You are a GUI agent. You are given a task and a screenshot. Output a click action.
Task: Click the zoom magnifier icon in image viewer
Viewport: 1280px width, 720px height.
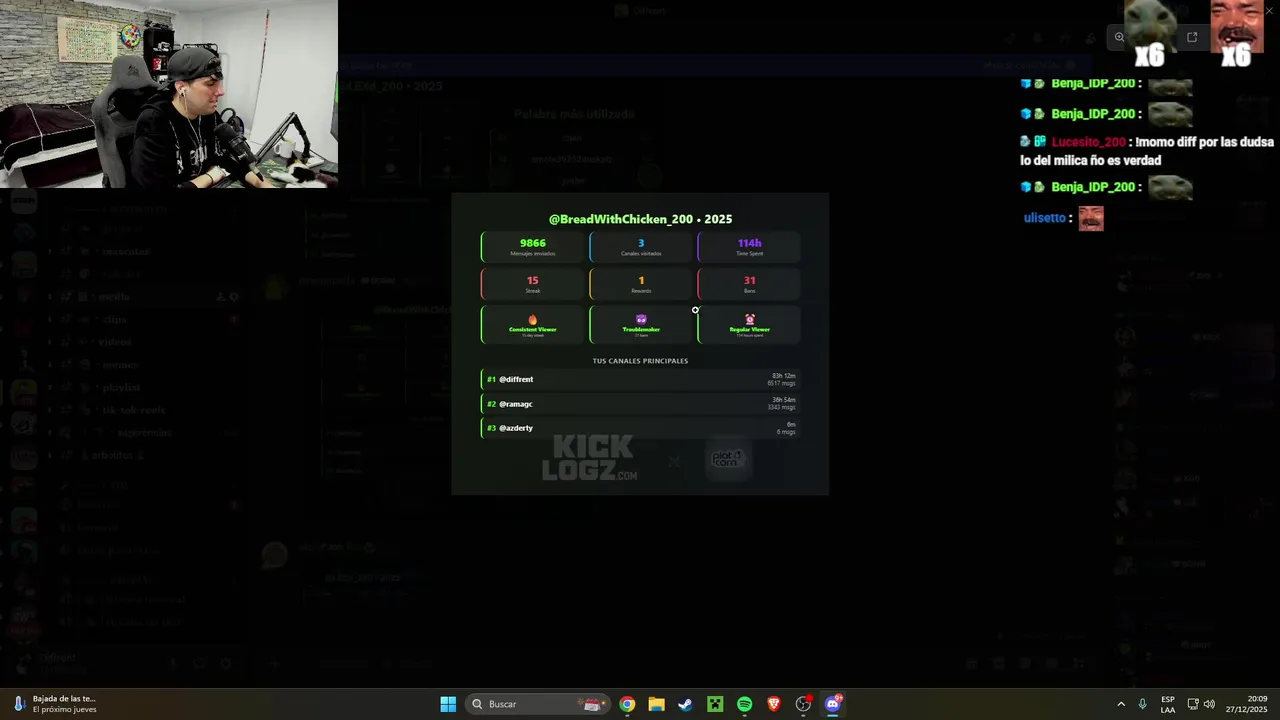(1119, 38)
